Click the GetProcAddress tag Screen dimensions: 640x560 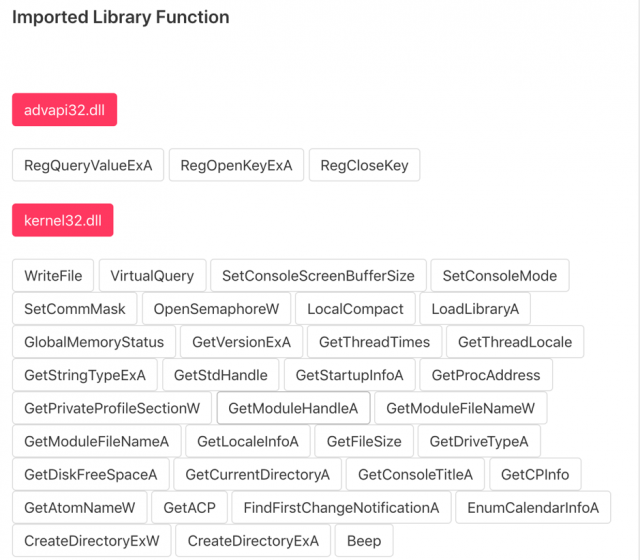(486, 375)
